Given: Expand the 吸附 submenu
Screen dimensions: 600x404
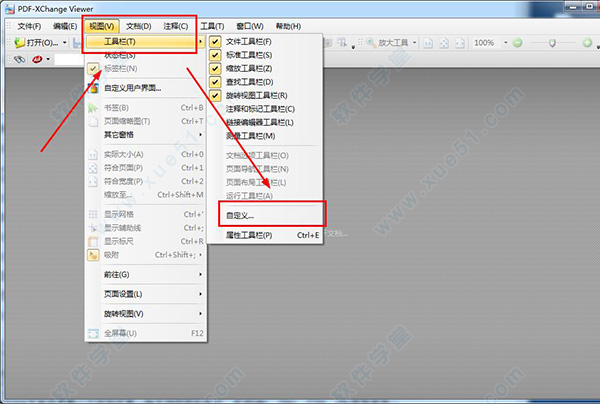Looking at the screenshot, I should coord(200,255).
